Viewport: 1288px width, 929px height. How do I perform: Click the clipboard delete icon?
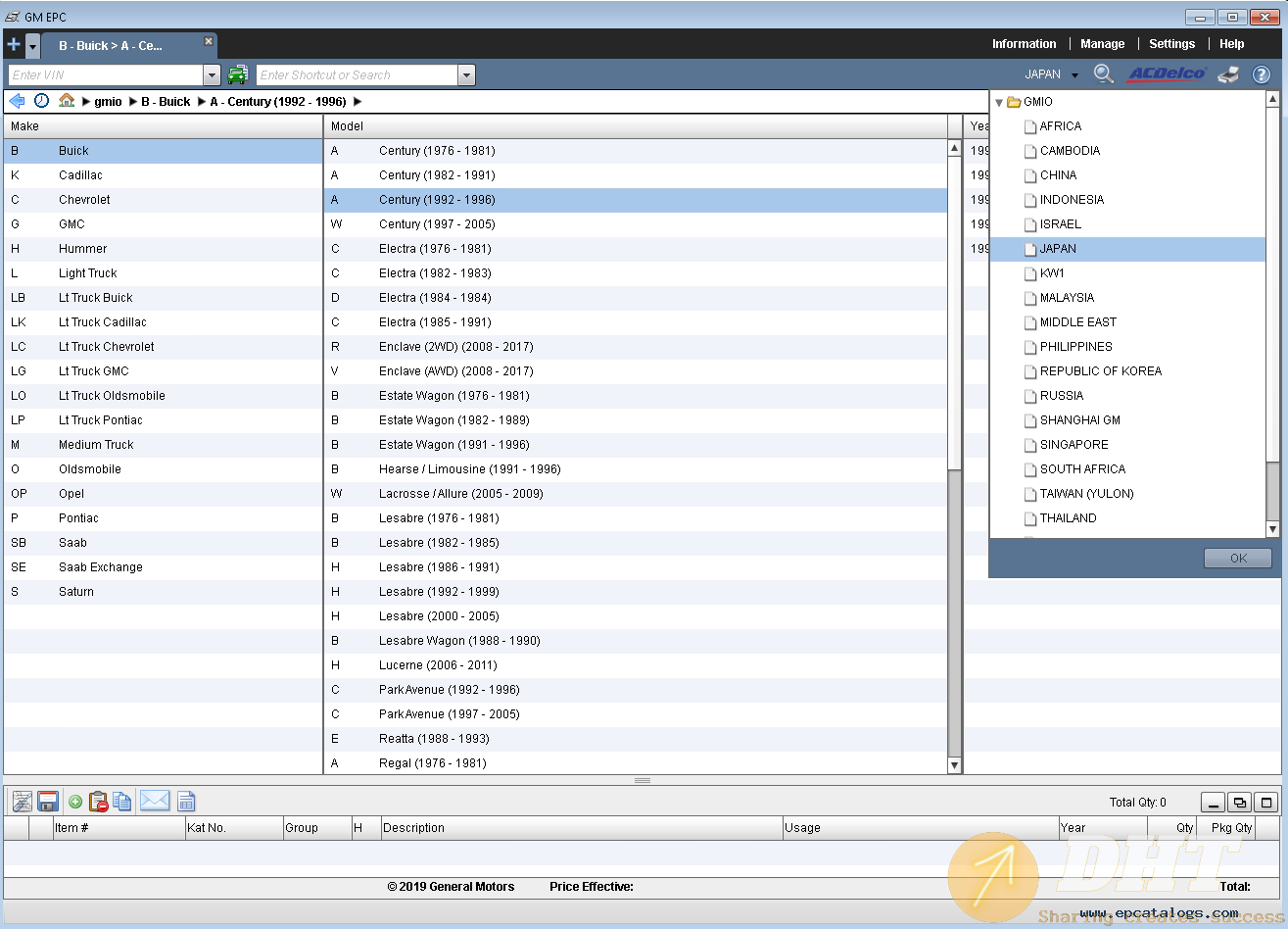98,802
